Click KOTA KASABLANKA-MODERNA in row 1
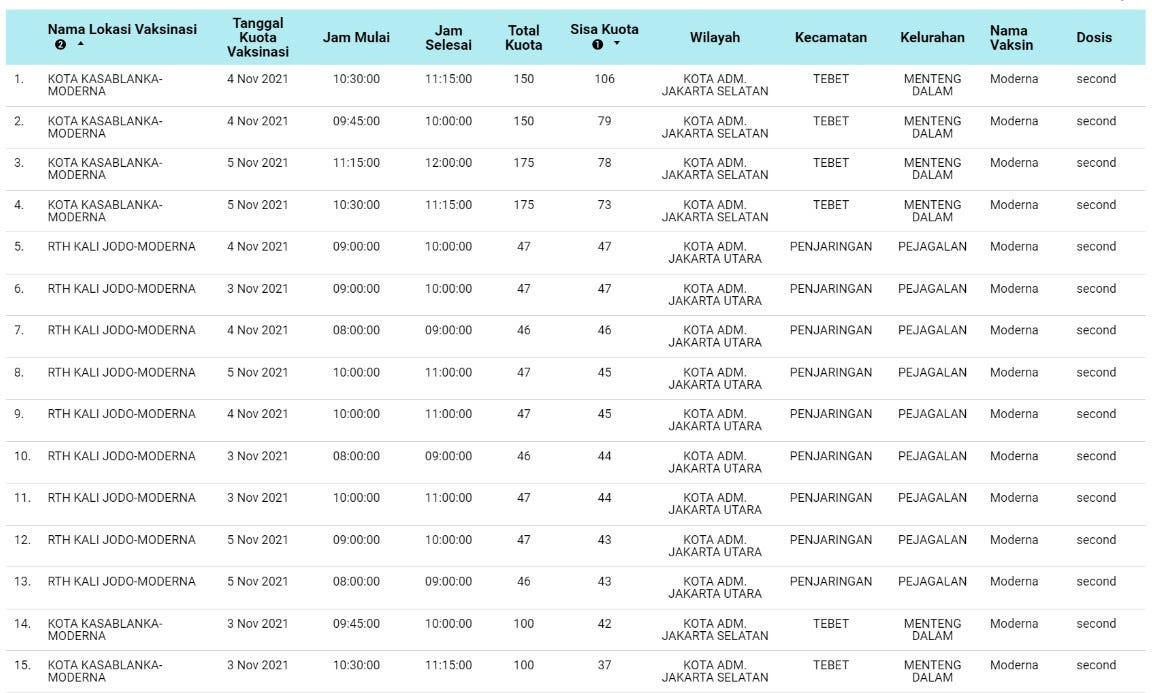1152x693 pixels. 105,85
